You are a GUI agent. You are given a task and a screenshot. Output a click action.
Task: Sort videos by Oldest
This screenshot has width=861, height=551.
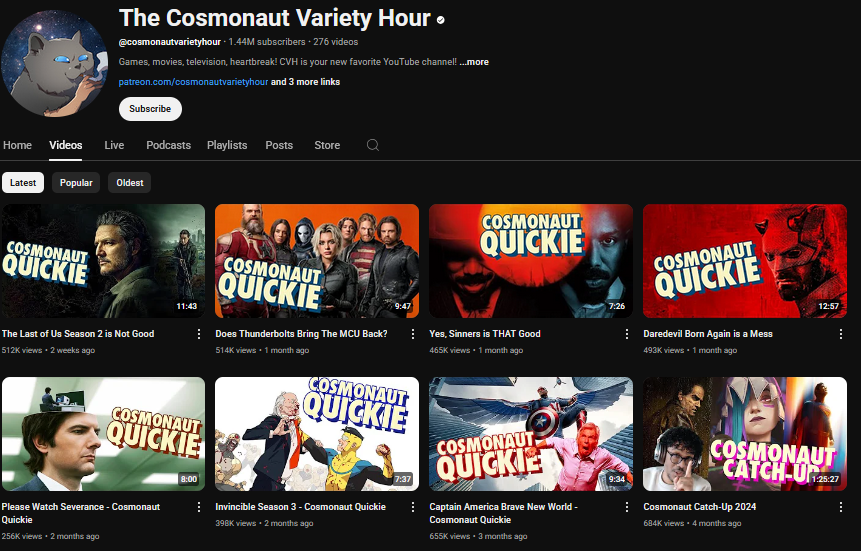[130, 183]
